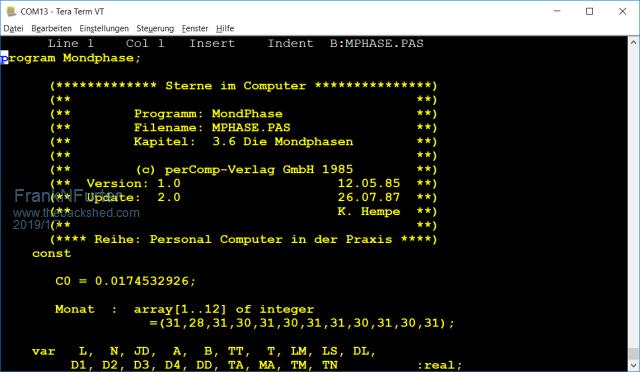Click the highlighted cursor on 'program'
This screenshot has width=640, height=372.
coord(4,58)
